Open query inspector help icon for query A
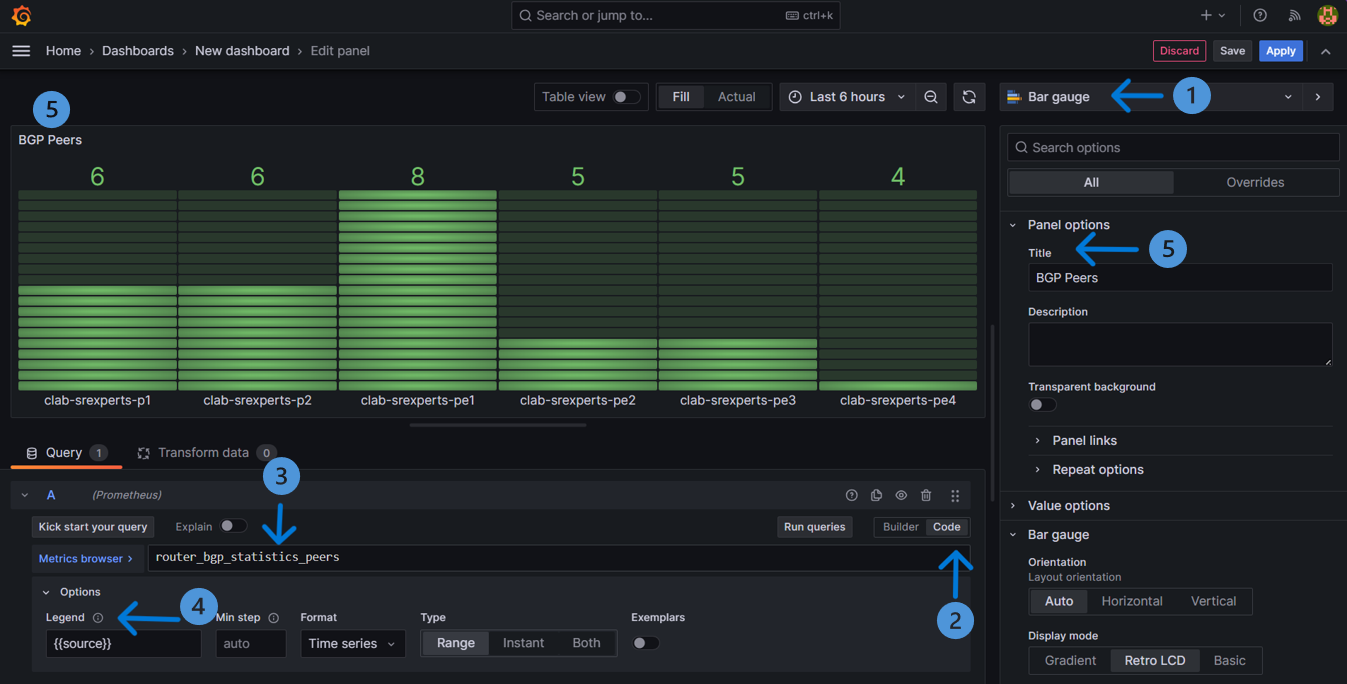Screen dimensions: 1347x684 tap(851, 494)
